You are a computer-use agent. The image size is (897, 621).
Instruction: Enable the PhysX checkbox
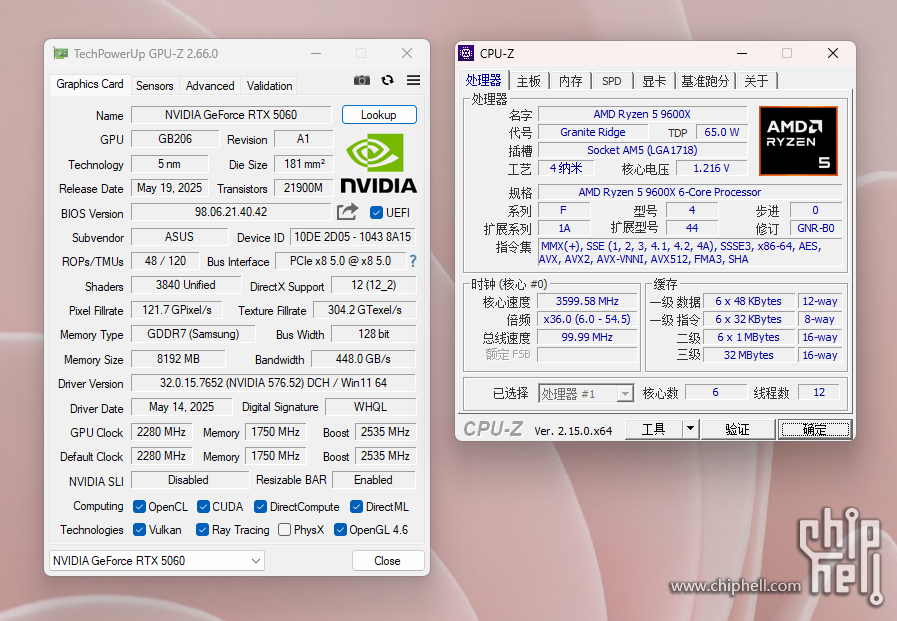tap(284, 530)
